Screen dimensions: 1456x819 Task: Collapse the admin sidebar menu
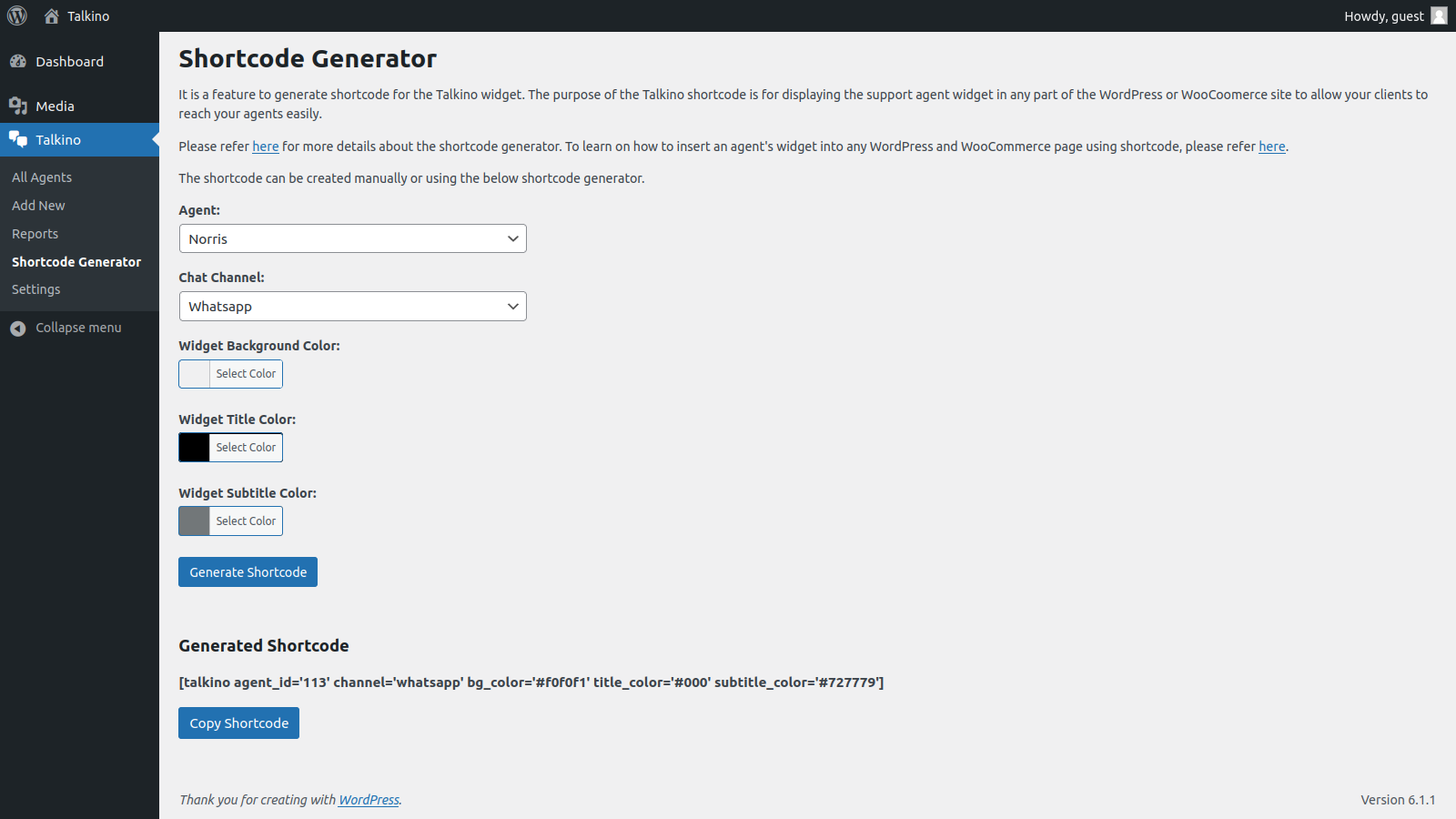[79, 328]
